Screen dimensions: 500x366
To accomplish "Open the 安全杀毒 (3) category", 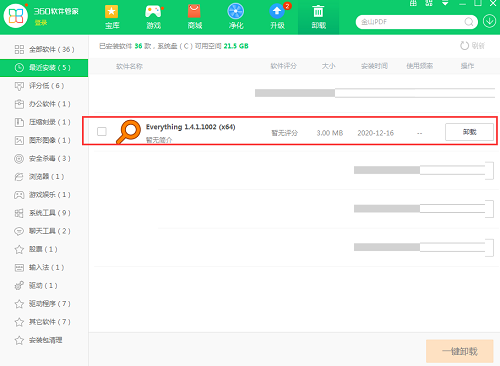I will tap(44, 158).
